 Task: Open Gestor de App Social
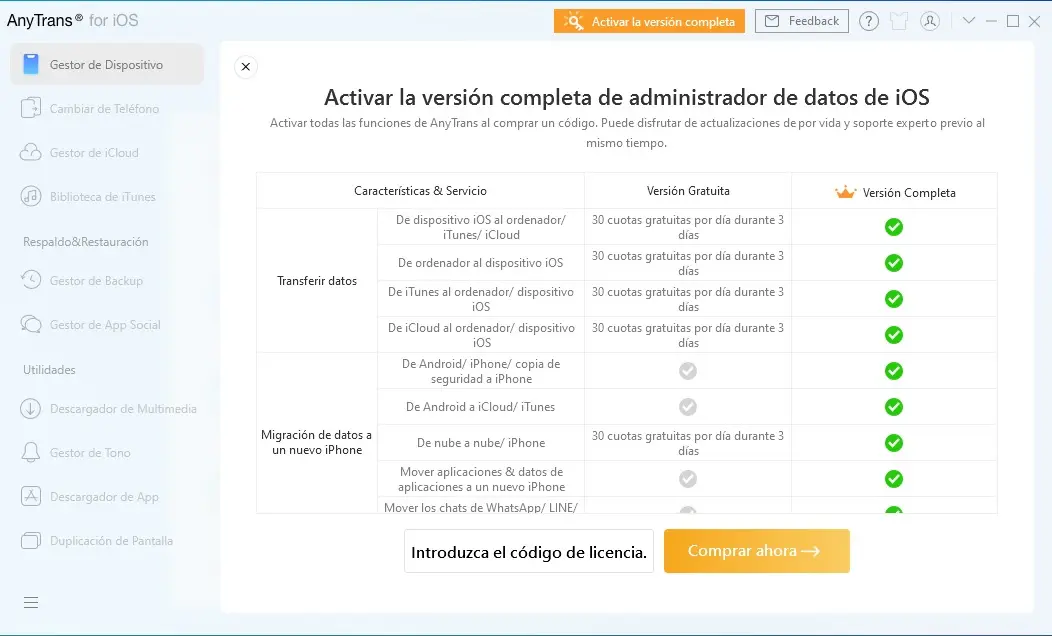tap(107, 324)
